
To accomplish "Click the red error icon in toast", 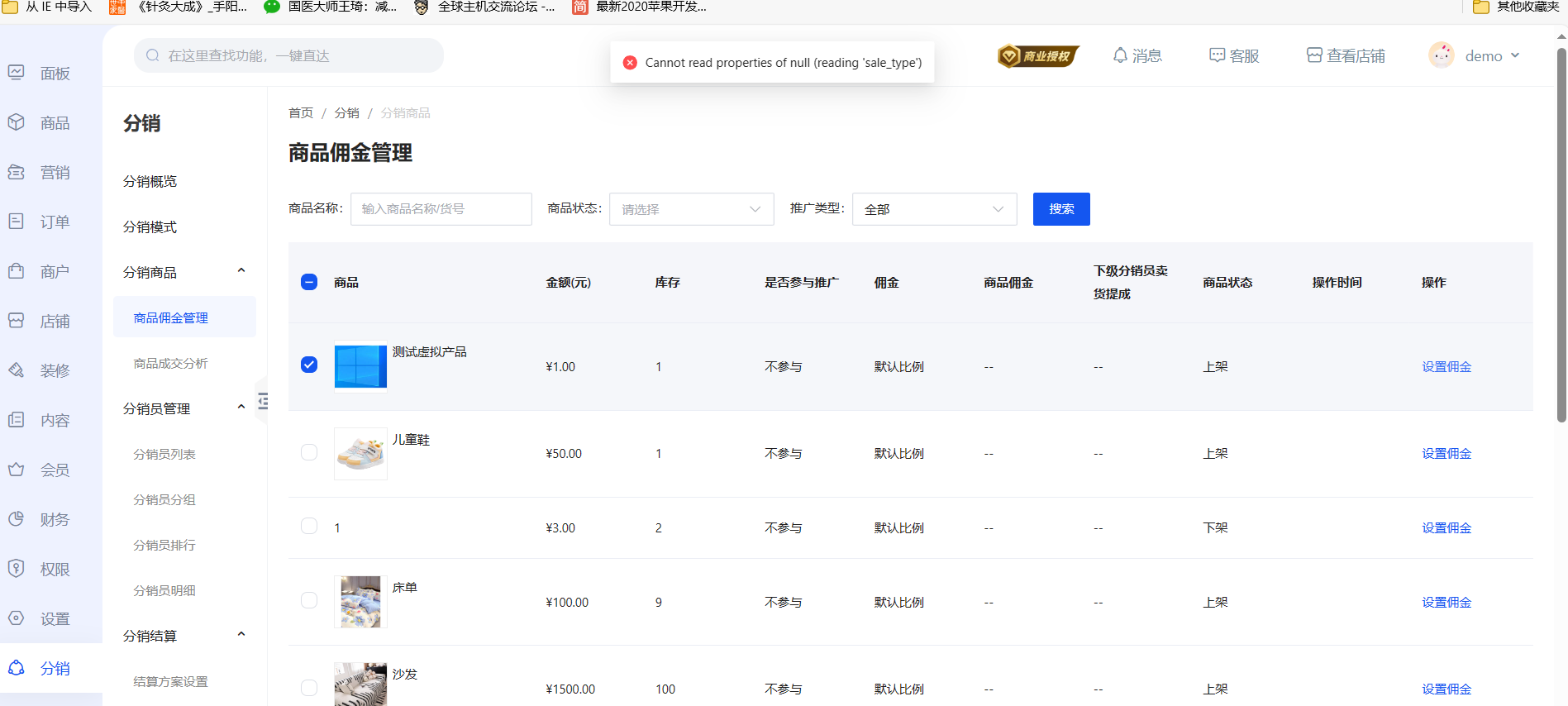I will [x=630, y=63].
